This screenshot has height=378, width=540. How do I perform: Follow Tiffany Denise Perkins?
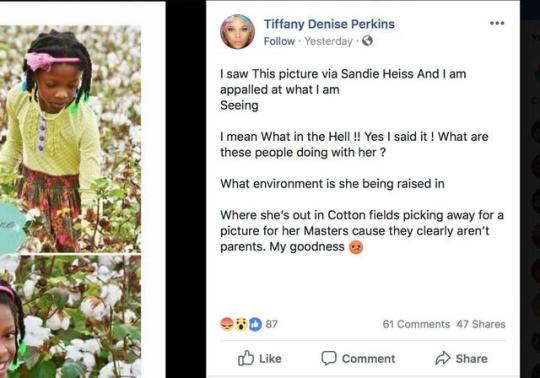[x=279, y=41]
